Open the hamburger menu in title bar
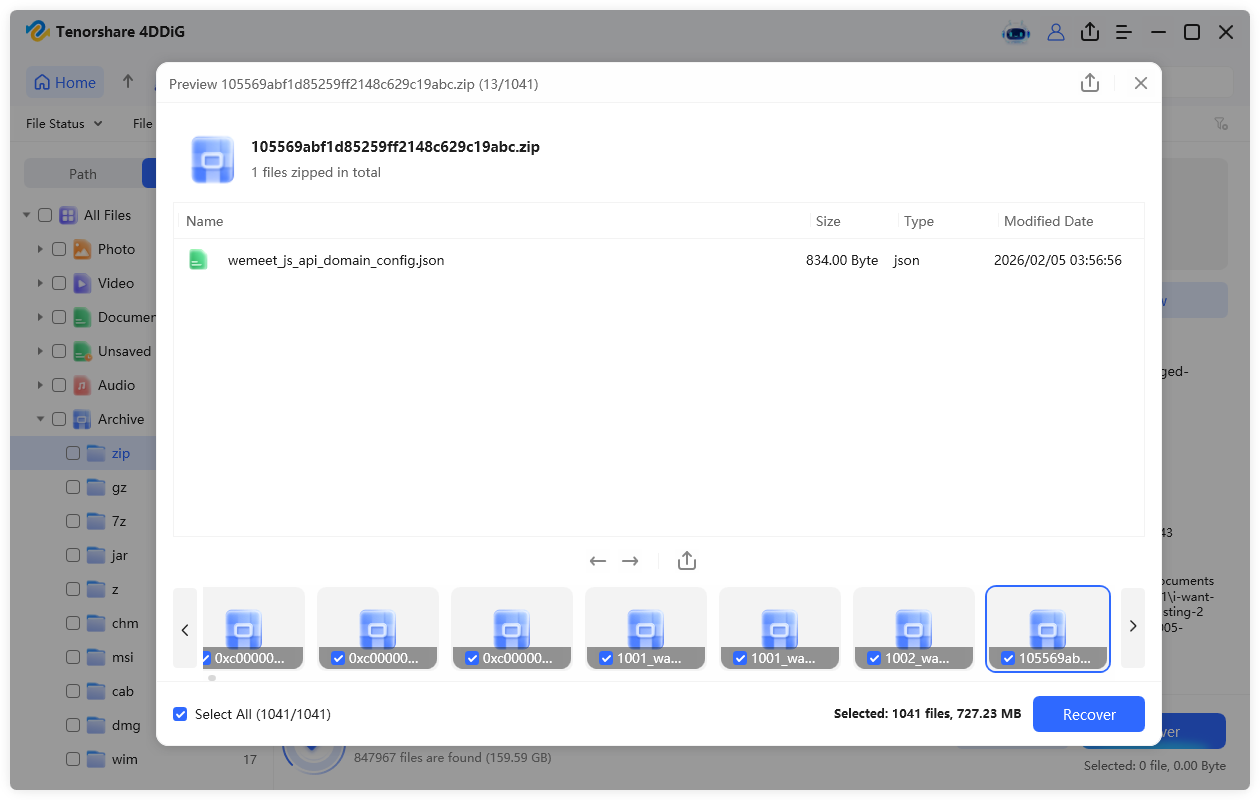 pos(1124,32)
